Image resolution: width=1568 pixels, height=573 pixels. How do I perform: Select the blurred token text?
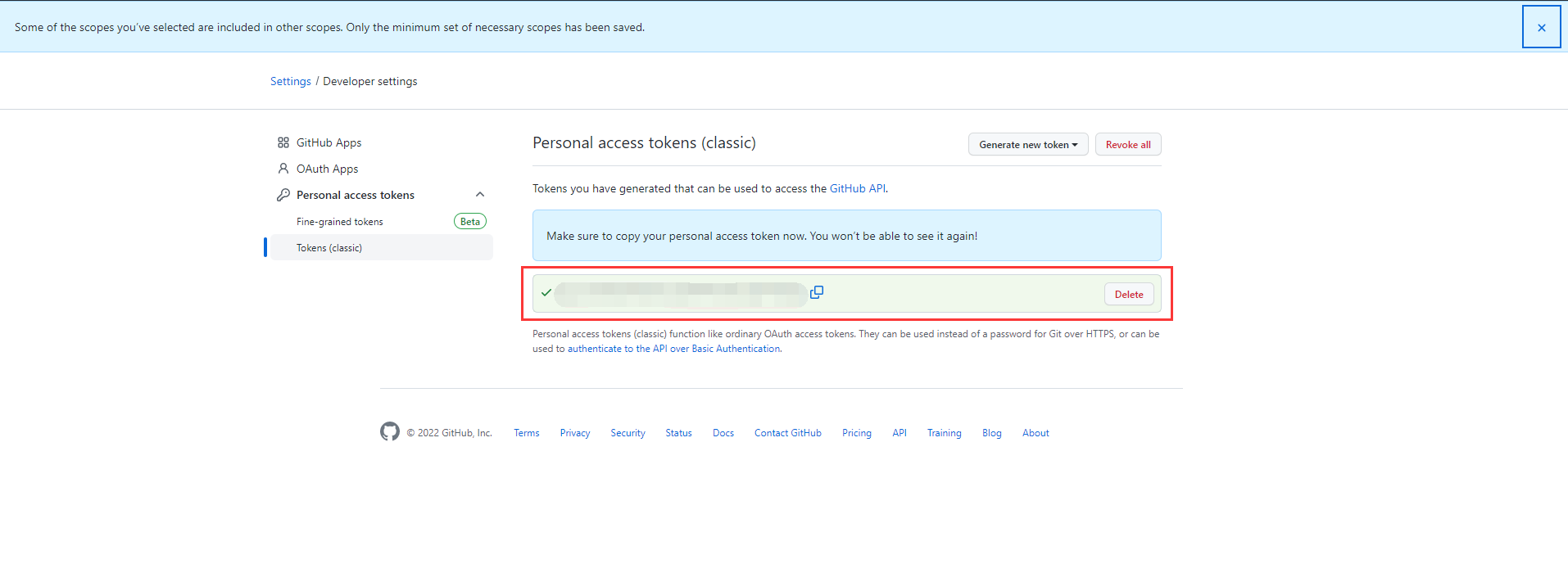[x=681, y=295]
